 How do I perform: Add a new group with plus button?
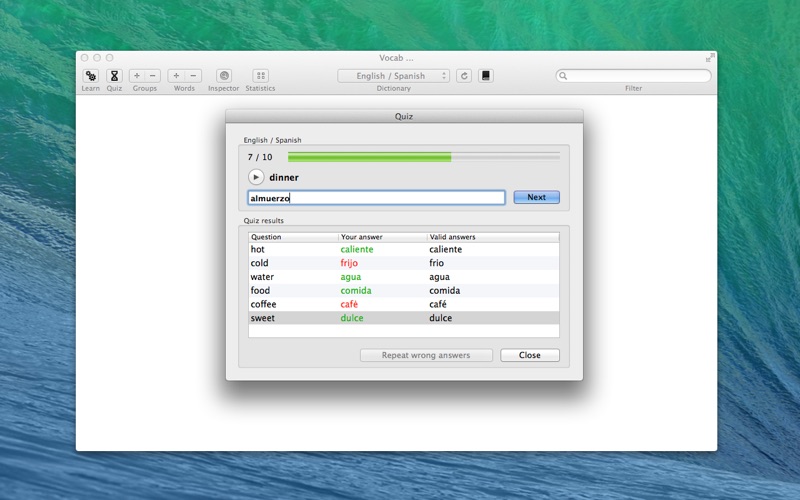[x=137, y=76]
